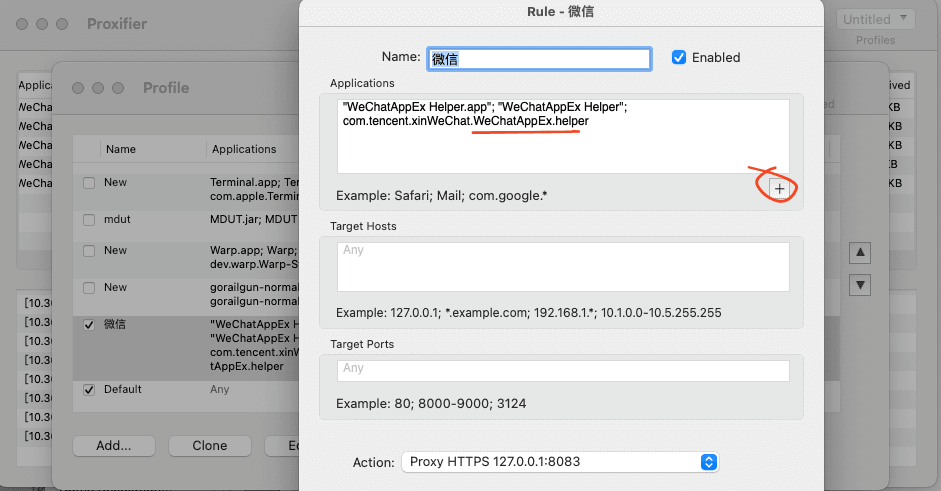941x491 pixels.
Task: Click the Name field containing 微信
Action: 539,59
